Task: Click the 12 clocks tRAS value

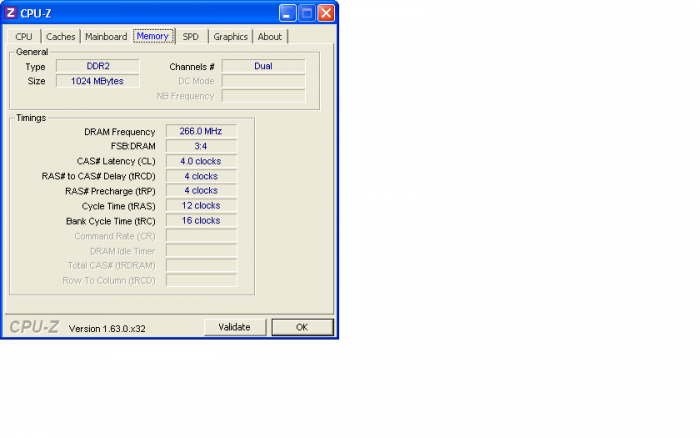Action: [201, 205]
